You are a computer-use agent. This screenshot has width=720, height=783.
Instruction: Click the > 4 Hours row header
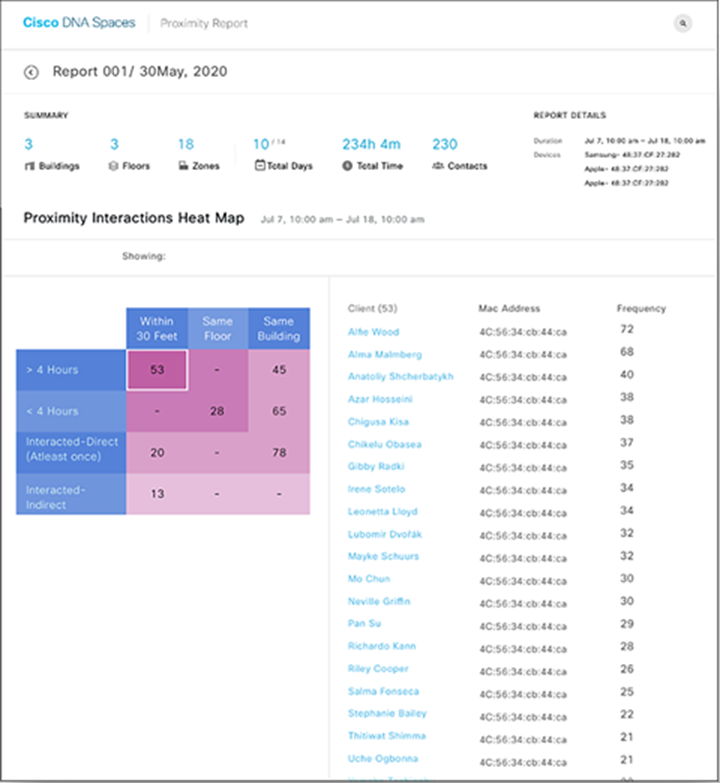tap(71, 370)
